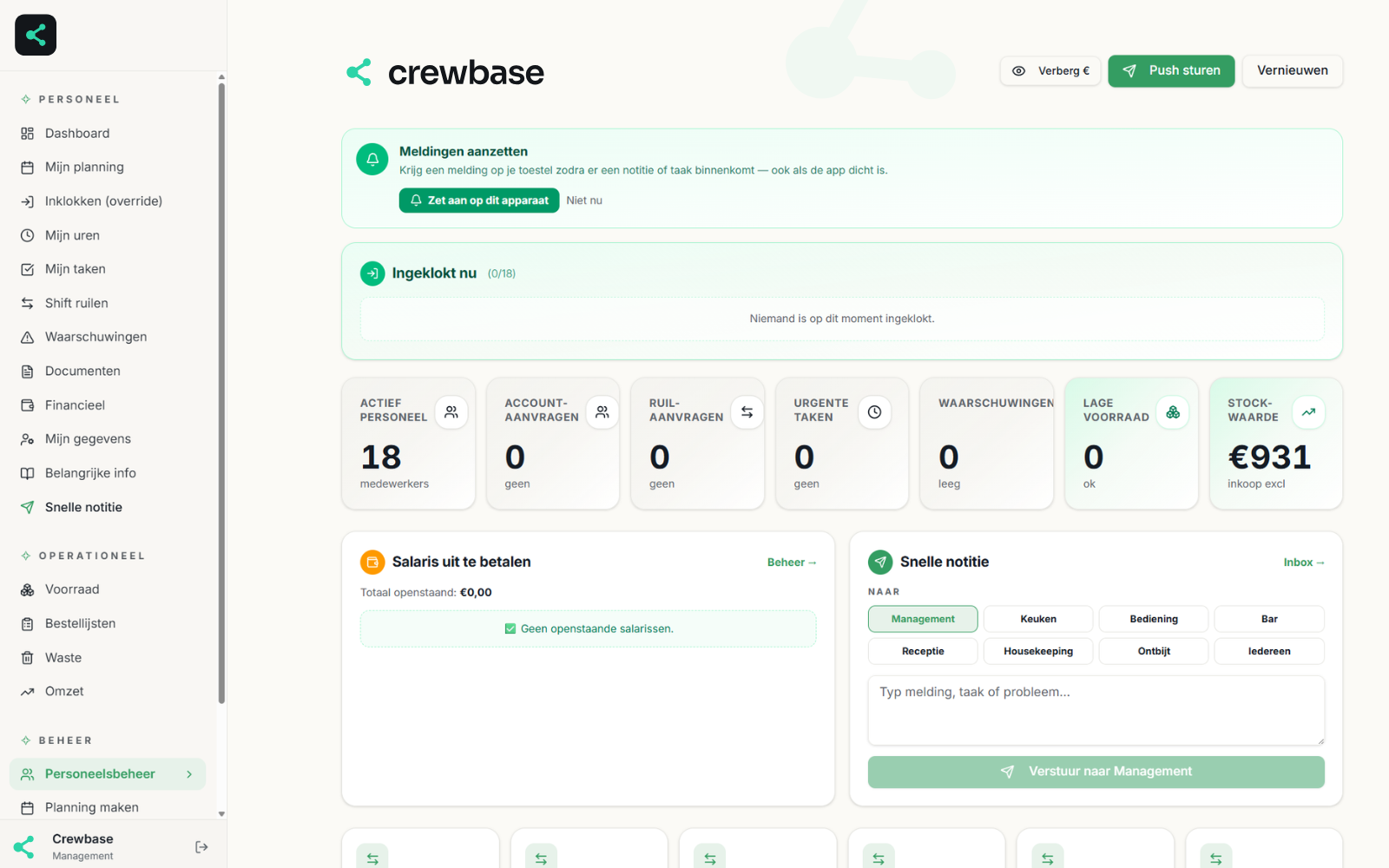The image size is (1389, 868).
Task: Click the Lage voorraad cubes icon
Action: (1173, 412)
